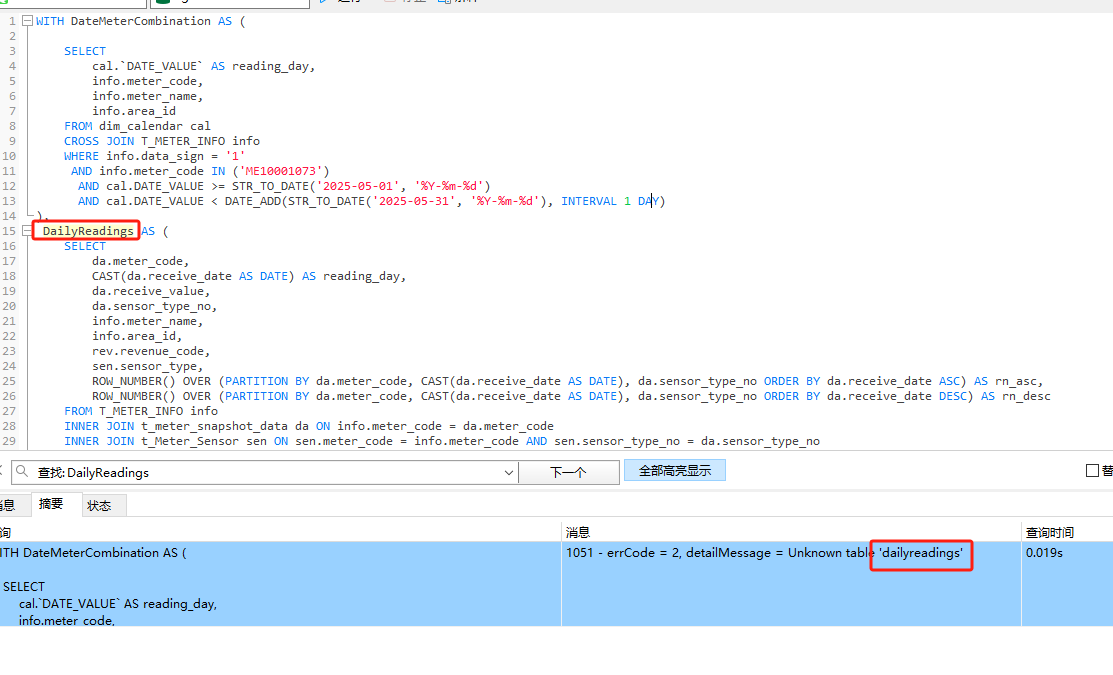Switch to the 信息 results tab
Viewport: 1113px width, 675px height.
8,506
